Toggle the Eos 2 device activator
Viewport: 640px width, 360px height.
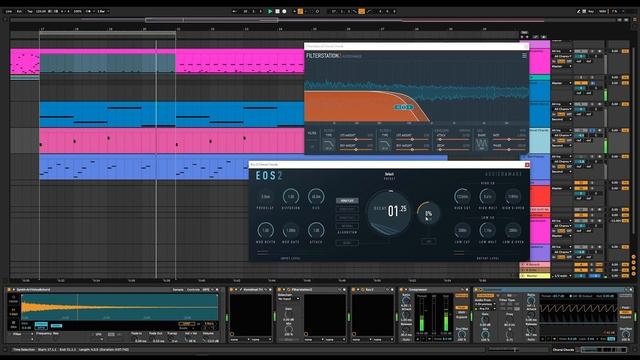(x=353, y=290)
